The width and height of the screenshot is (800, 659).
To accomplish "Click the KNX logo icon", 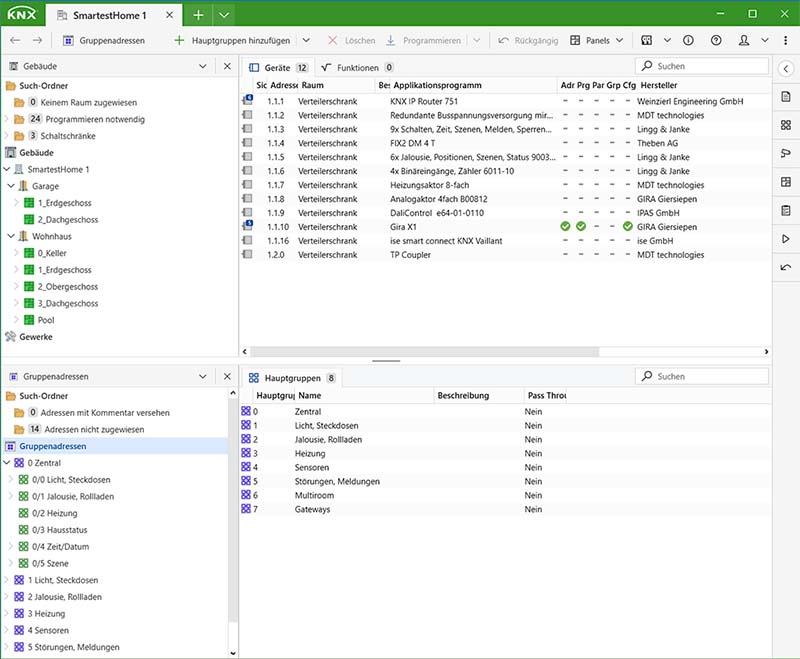I will [21, 14].
